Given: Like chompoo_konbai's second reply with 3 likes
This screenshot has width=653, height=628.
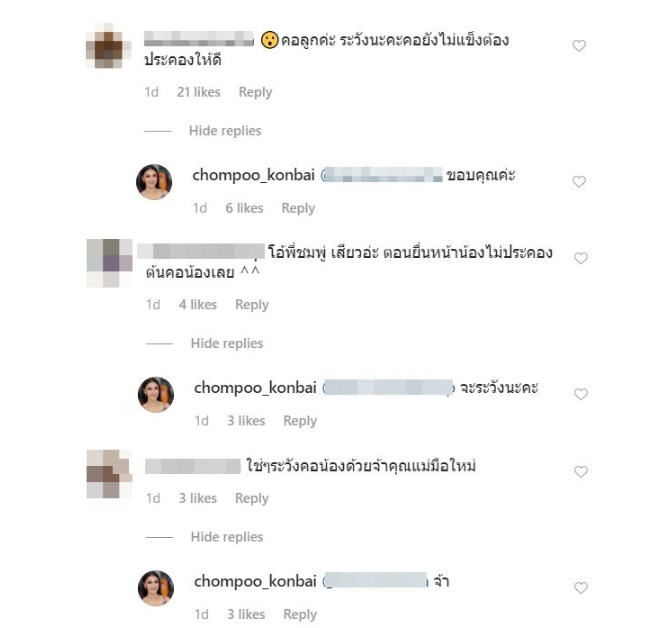Looking at the screenshot, I should [581, 394].
